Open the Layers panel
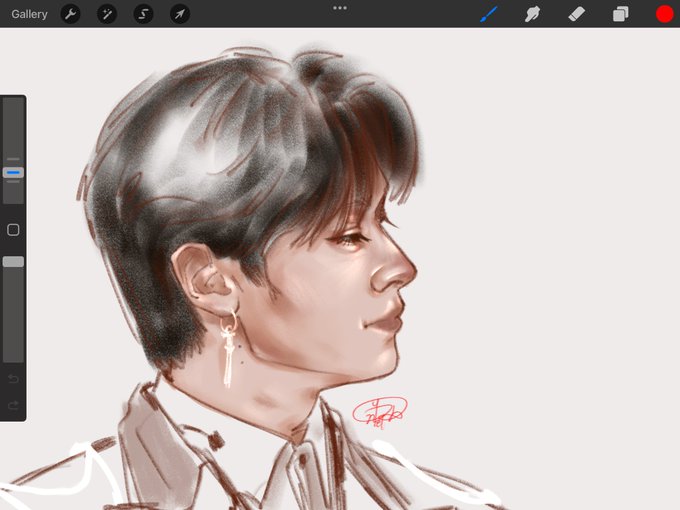The image size is (680, 510). click(x=621, y=14)
